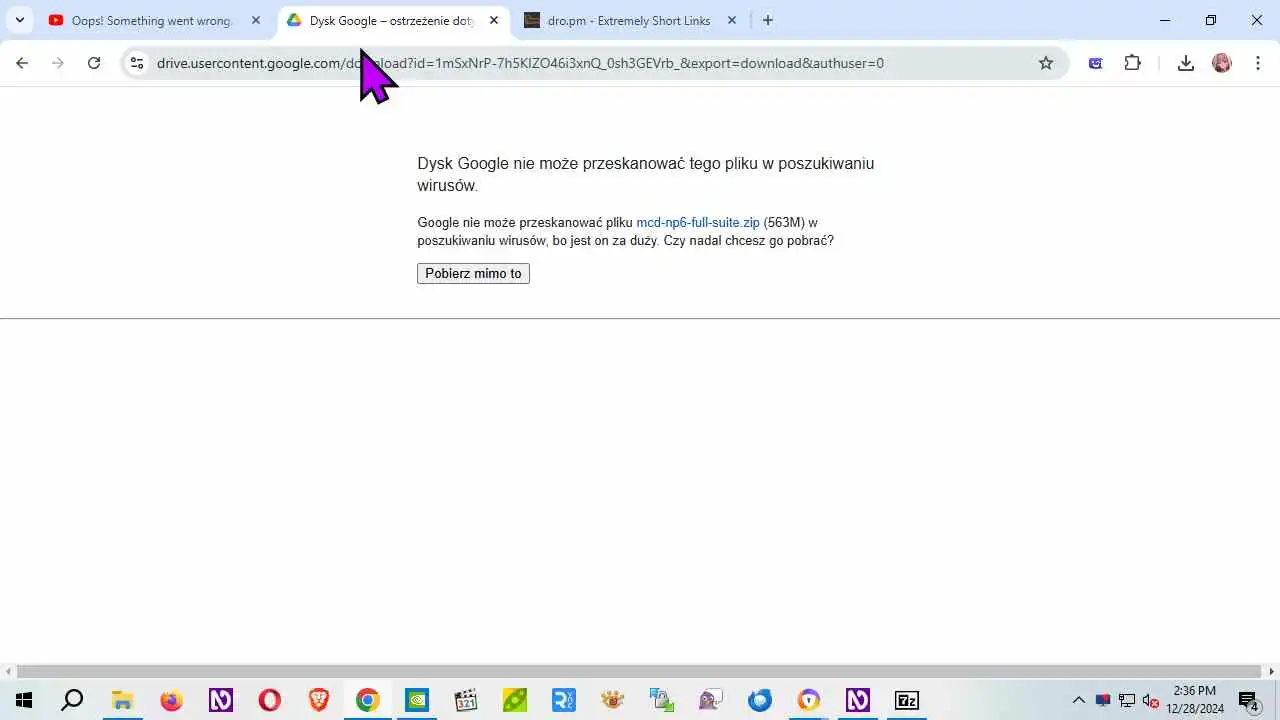Click the URL in the address bar
This screenshot has height=720, width=1280.
pyautogui.click(x=520, y=63)
